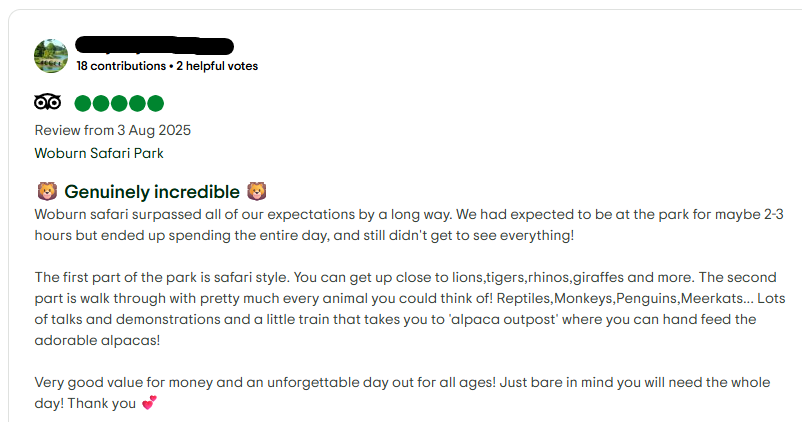Click the first green rating bubble
This screenshot has width=802, height=422.
tap(82, 103)
